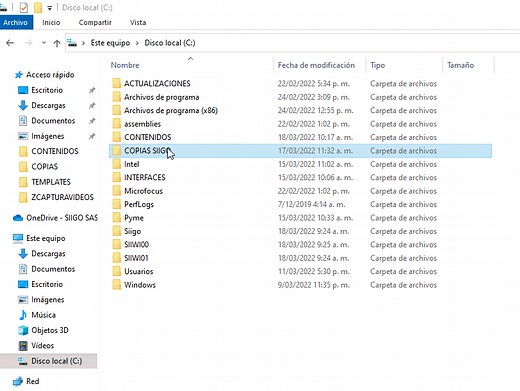Open the Archivo ribbon tab

pos(16,22)
